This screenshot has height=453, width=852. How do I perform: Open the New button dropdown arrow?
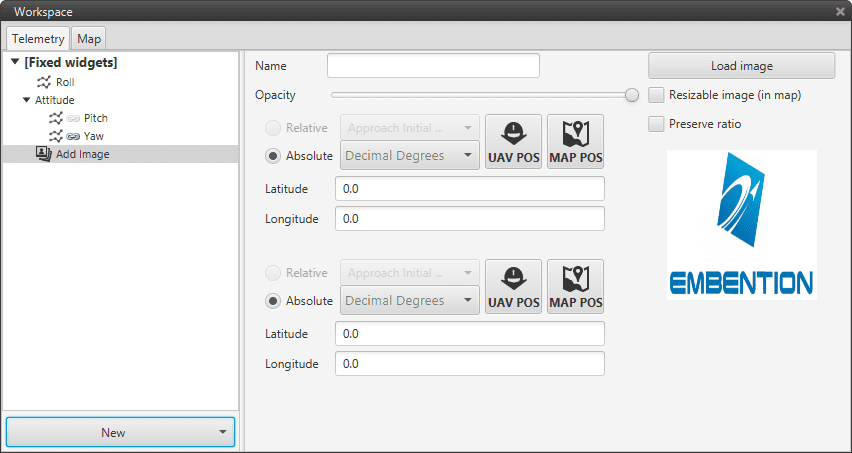pos(222,432)
